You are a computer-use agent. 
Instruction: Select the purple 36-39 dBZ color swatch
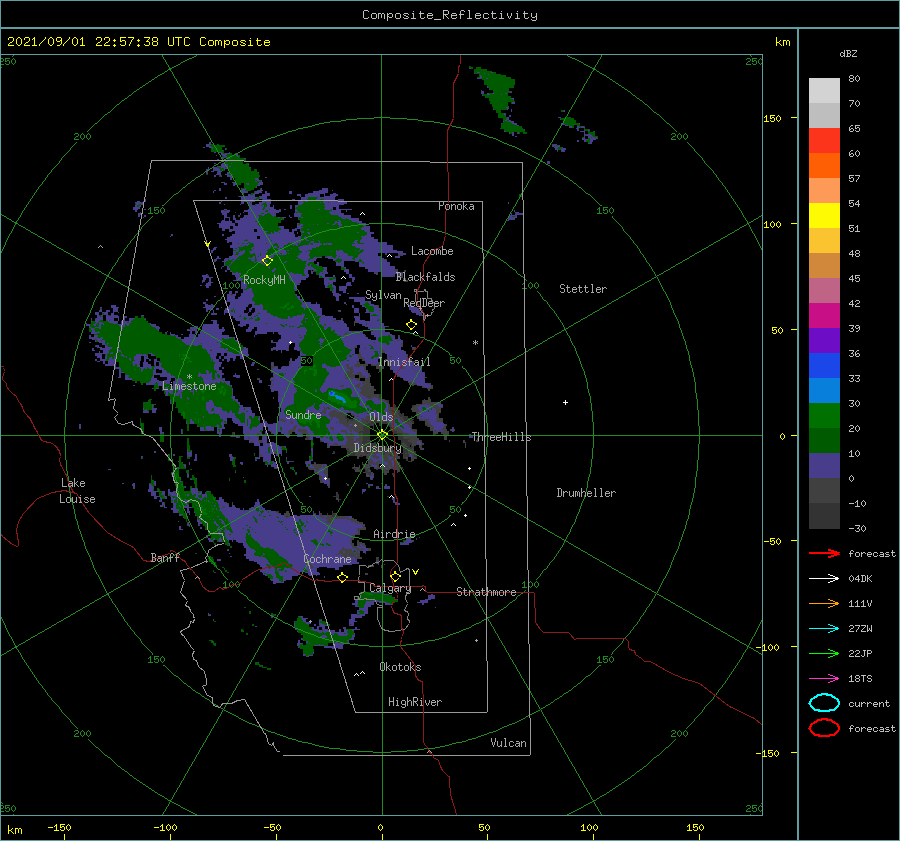pos(824,340)
